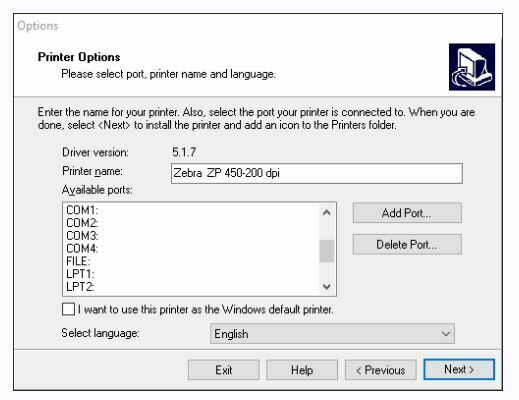Click ports list scroll up arrow

[327, 212]
